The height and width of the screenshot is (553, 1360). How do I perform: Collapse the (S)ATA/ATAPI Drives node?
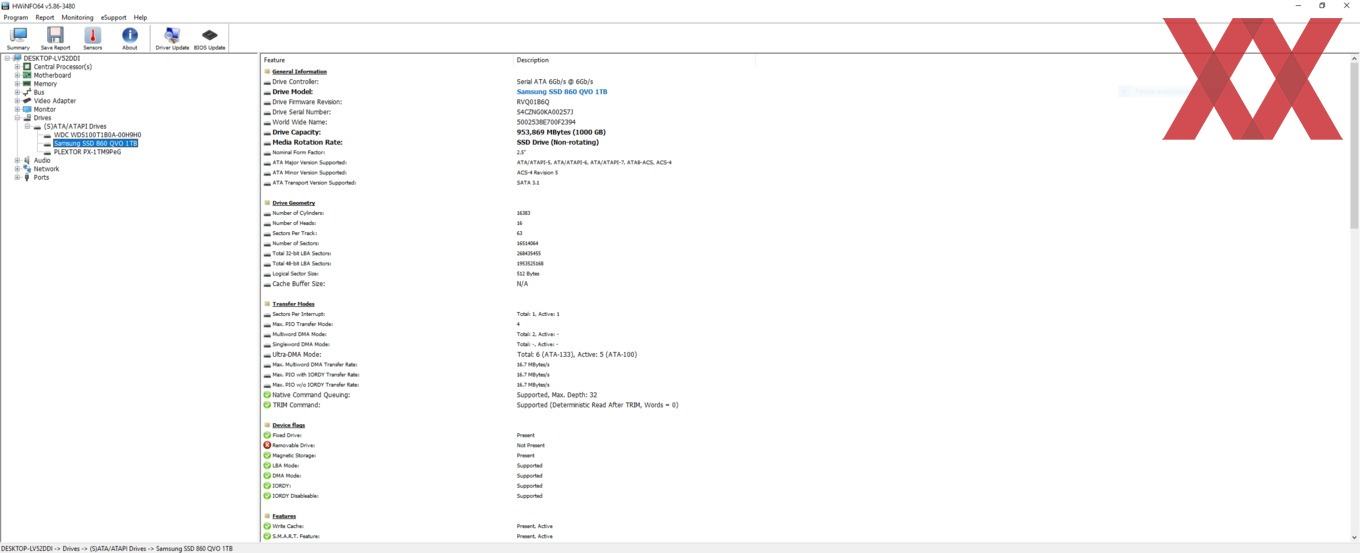(x=27, y=126)
